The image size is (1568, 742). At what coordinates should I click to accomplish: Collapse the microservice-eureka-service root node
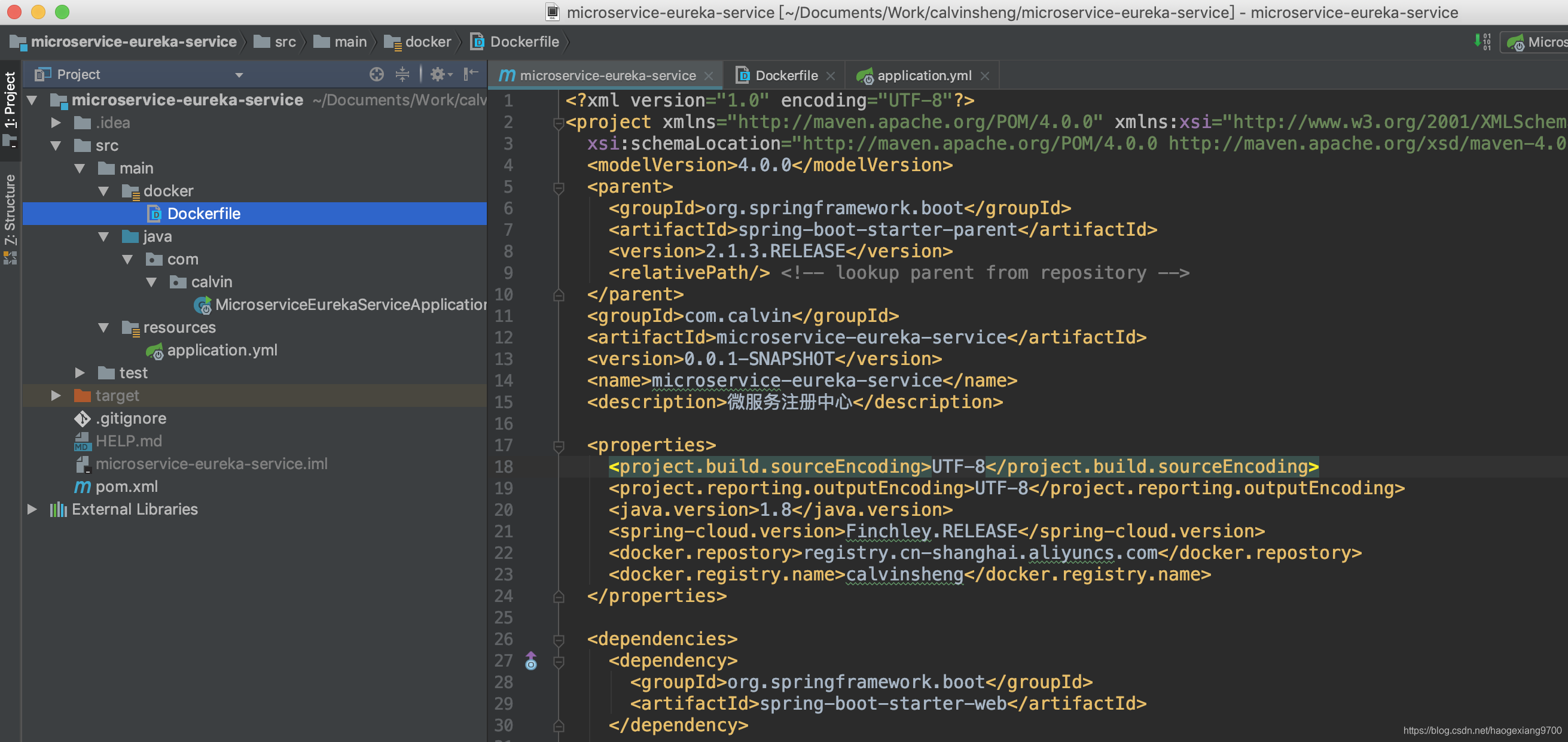coord(32,100)
